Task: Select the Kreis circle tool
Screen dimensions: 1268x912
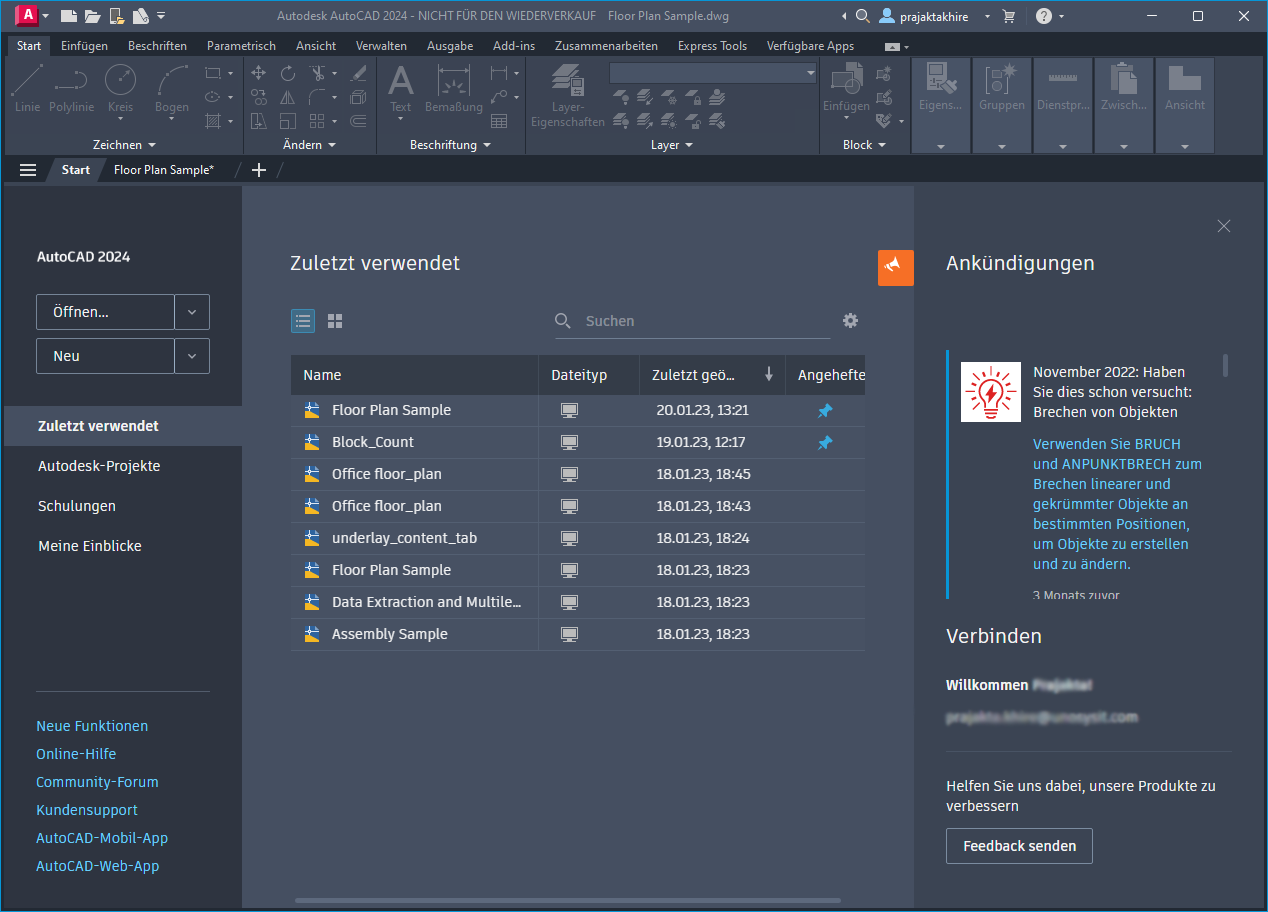Action: coord(120,88)
